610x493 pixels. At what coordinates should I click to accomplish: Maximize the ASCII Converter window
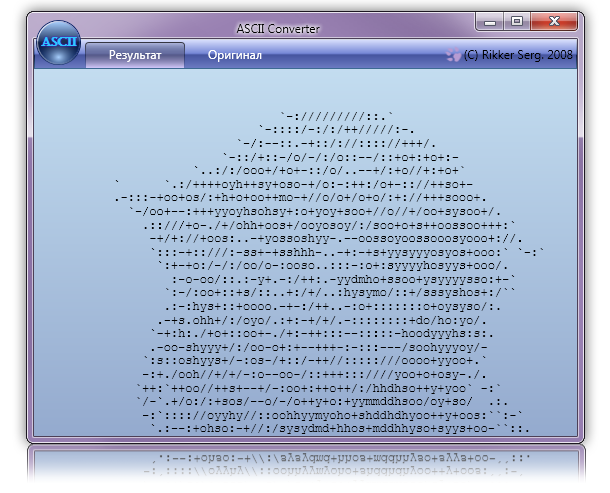tap(517, 21)
